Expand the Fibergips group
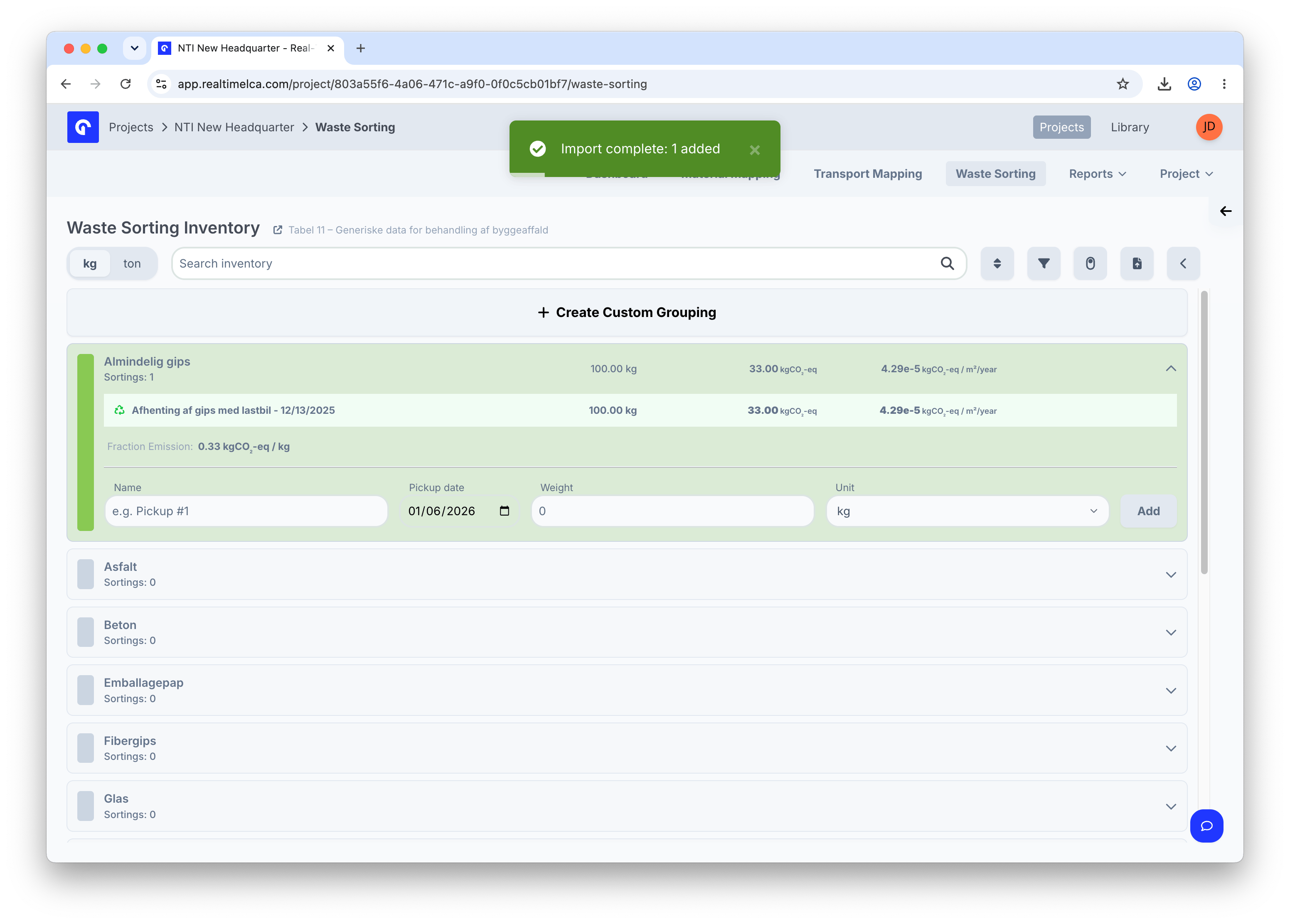This screenshot has width=1290, height=924. coord(1171,748)
